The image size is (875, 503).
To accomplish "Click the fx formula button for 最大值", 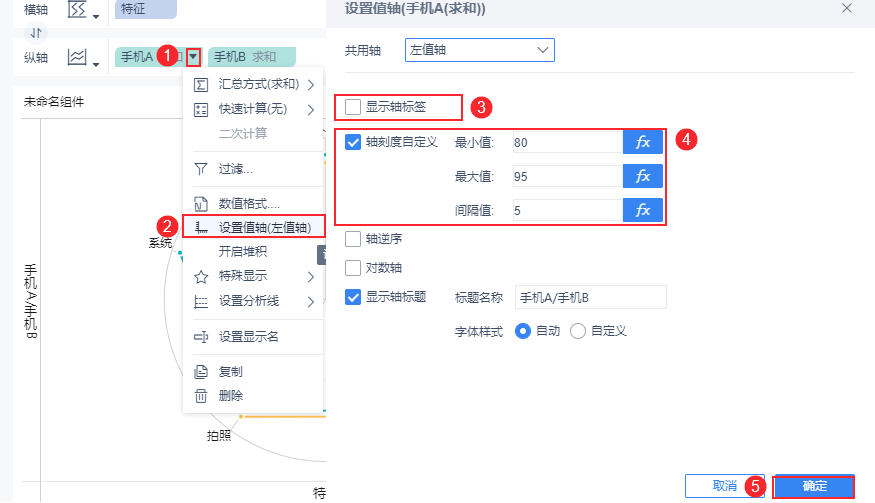I will [x=642, y=176].
